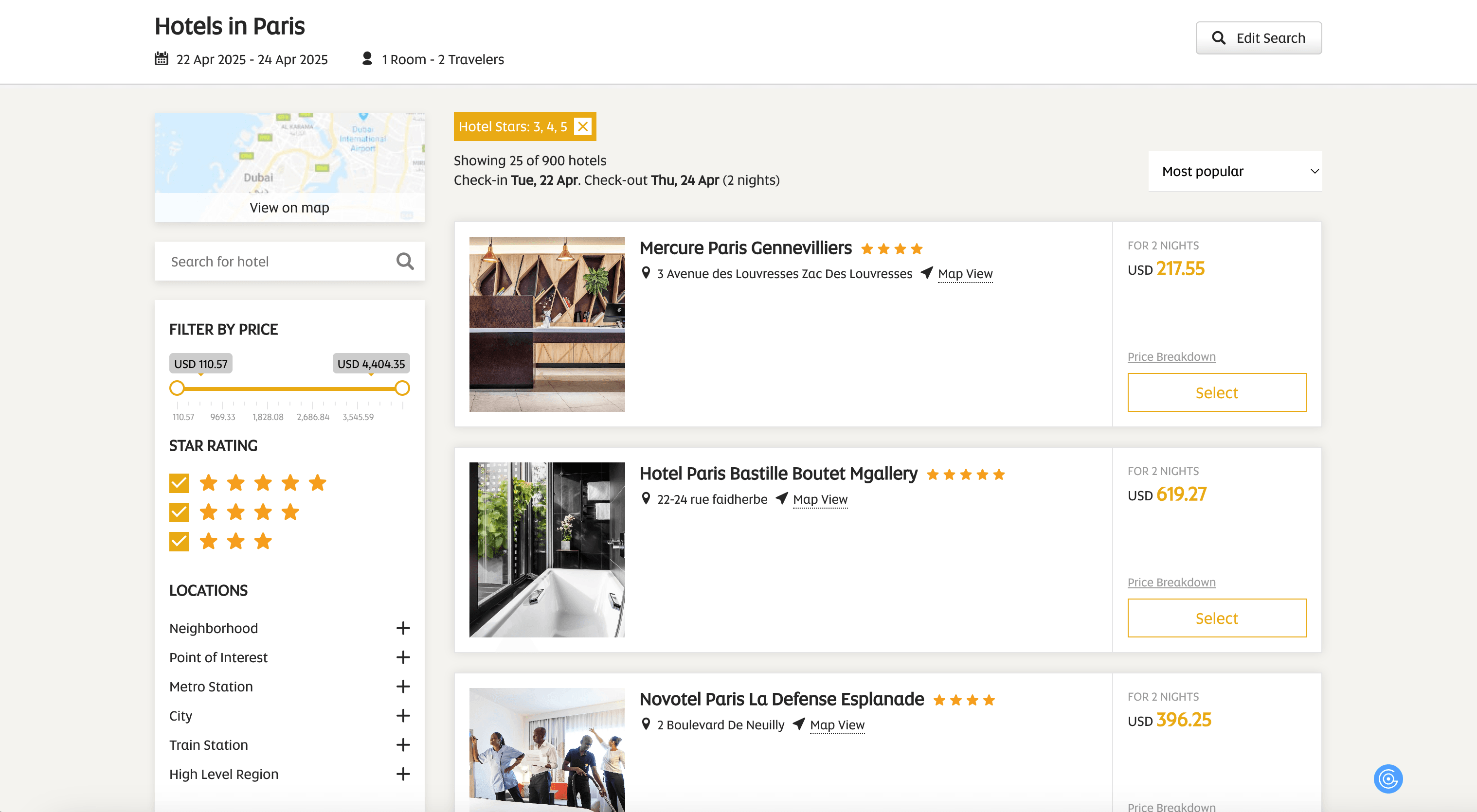
Task: Click location pin for Hotel Paris Bastille
Action: [x=646, y=498]
